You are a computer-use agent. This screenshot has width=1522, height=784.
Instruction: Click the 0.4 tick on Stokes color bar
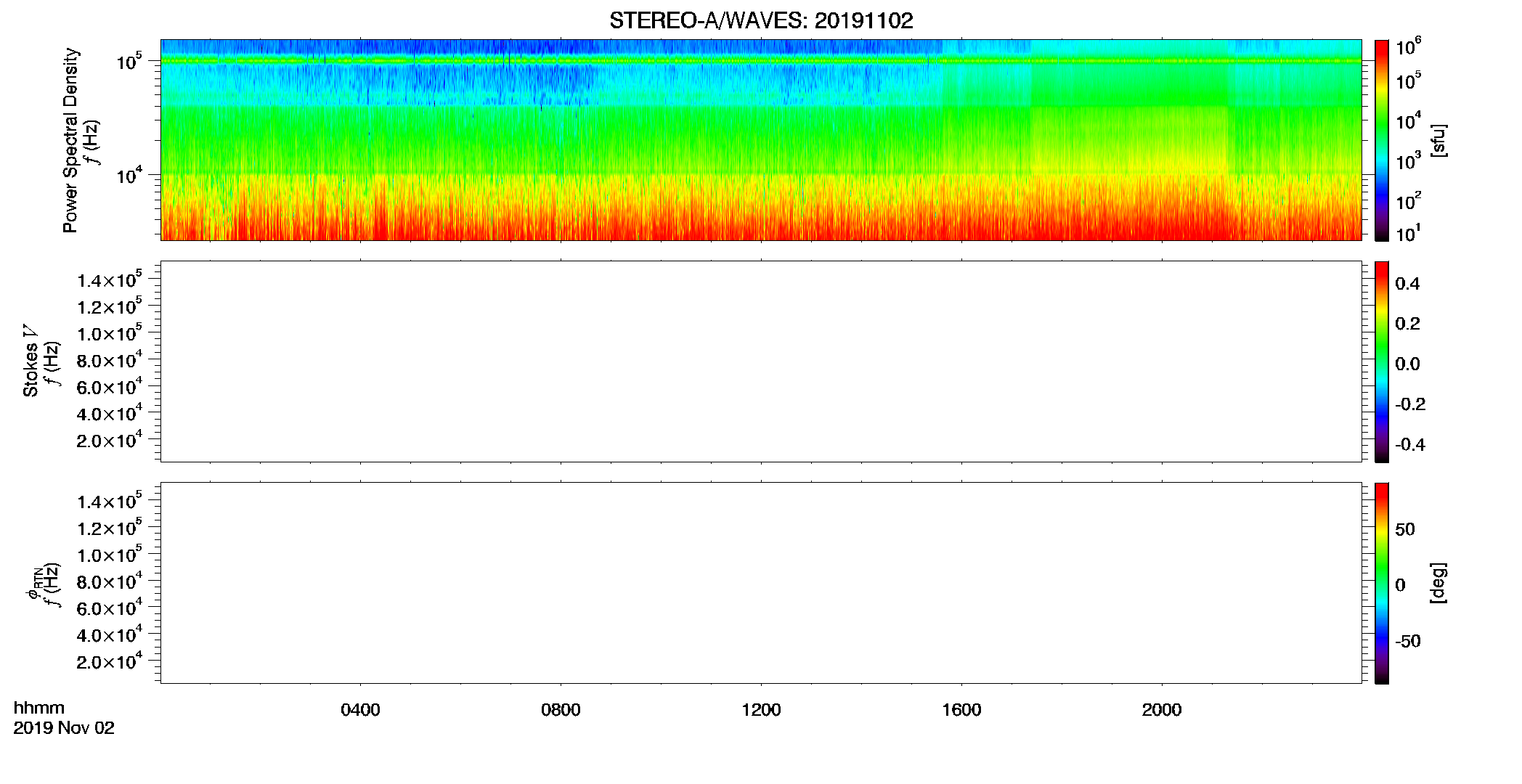pyautogui.click(x=1407, y=284)
